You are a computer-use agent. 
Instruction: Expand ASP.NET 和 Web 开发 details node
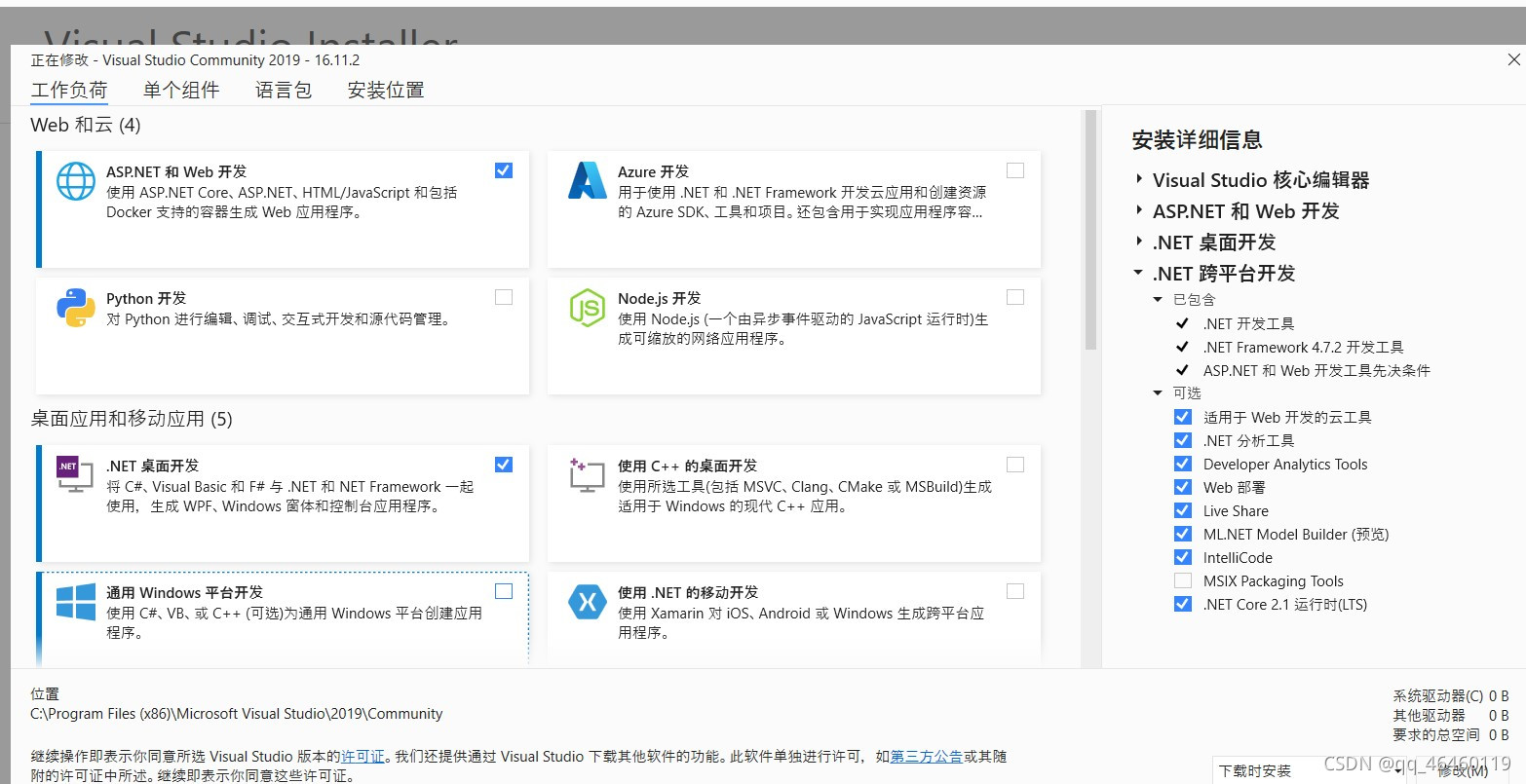pos(1139,210)
